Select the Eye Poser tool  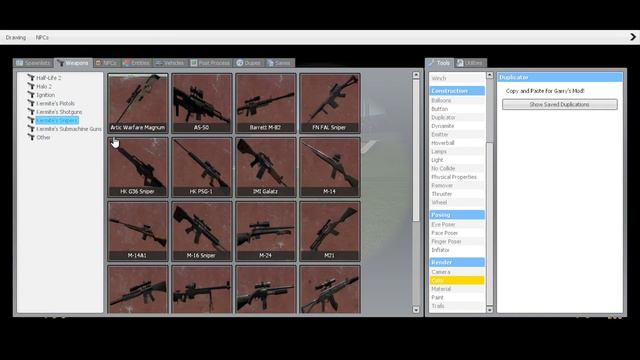tap(457, 224)
